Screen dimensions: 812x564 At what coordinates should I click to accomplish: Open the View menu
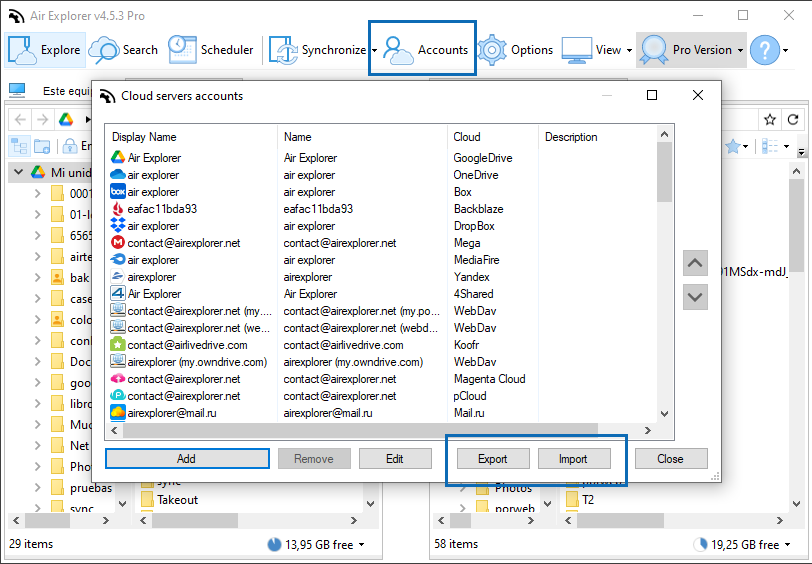pos(597,50)
